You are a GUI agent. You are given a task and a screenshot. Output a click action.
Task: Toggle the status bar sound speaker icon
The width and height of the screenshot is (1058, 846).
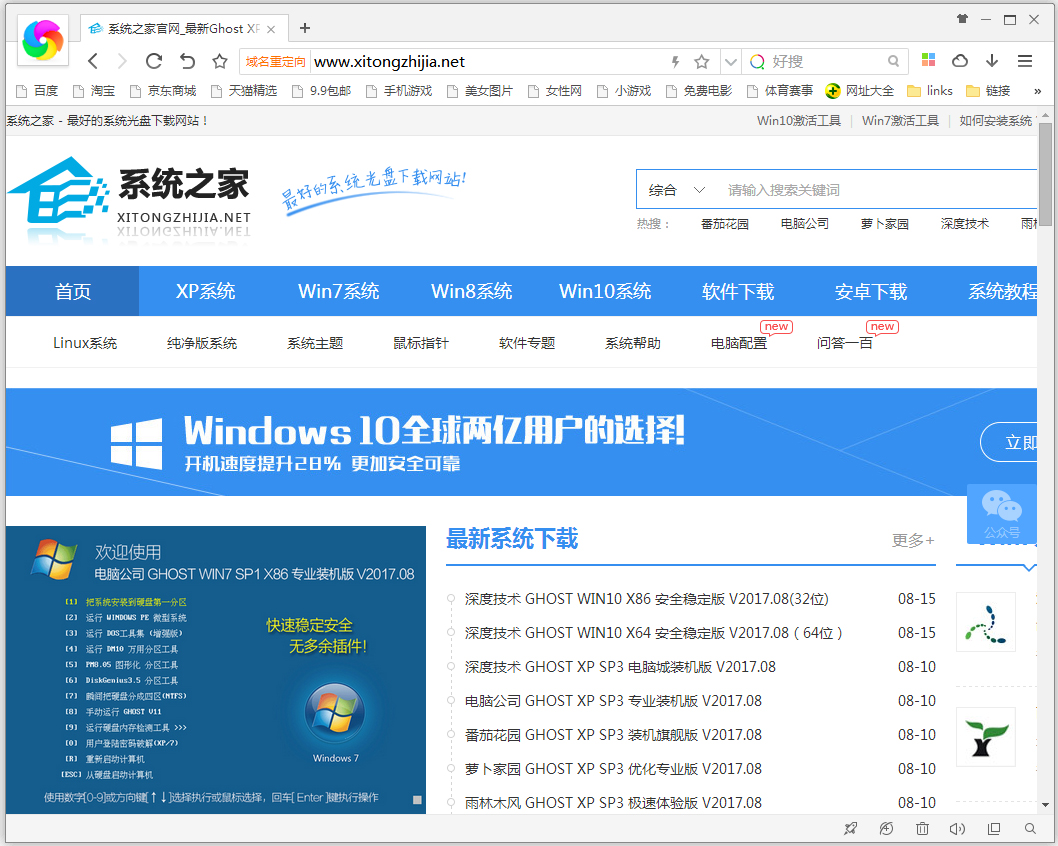pos(957,828)
